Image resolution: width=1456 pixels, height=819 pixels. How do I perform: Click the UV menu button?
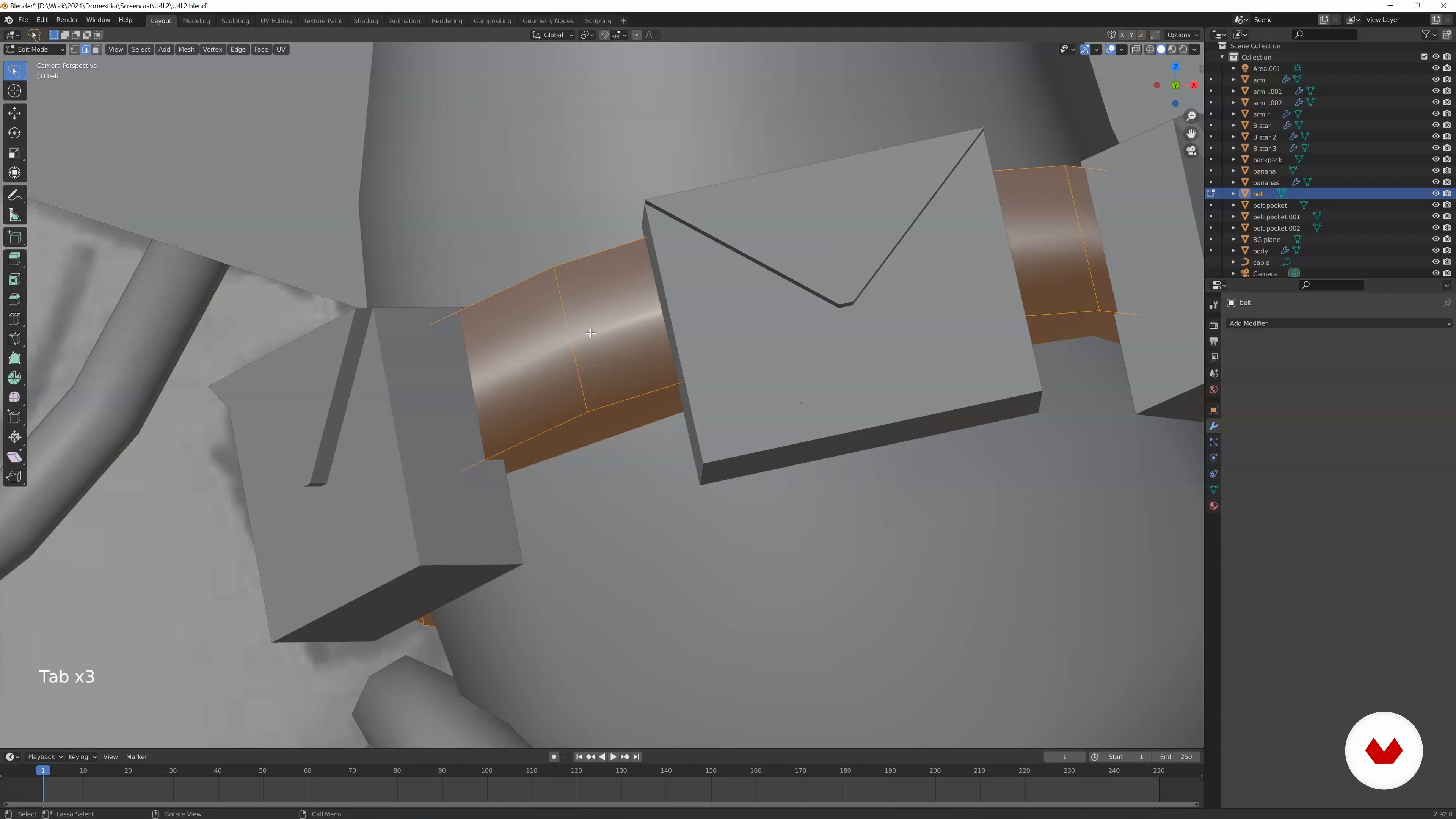(281, 50)
